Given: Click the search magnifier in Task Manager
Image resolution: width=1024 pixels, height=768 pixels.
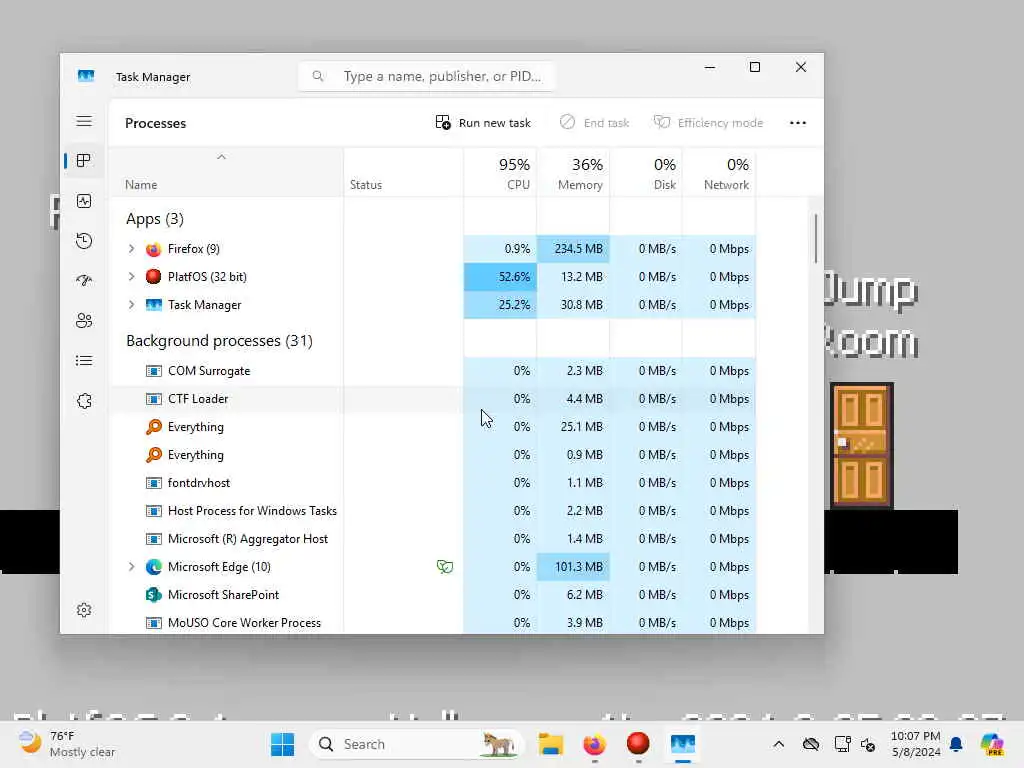Looking at the screenshot, I should coord(318,76).
